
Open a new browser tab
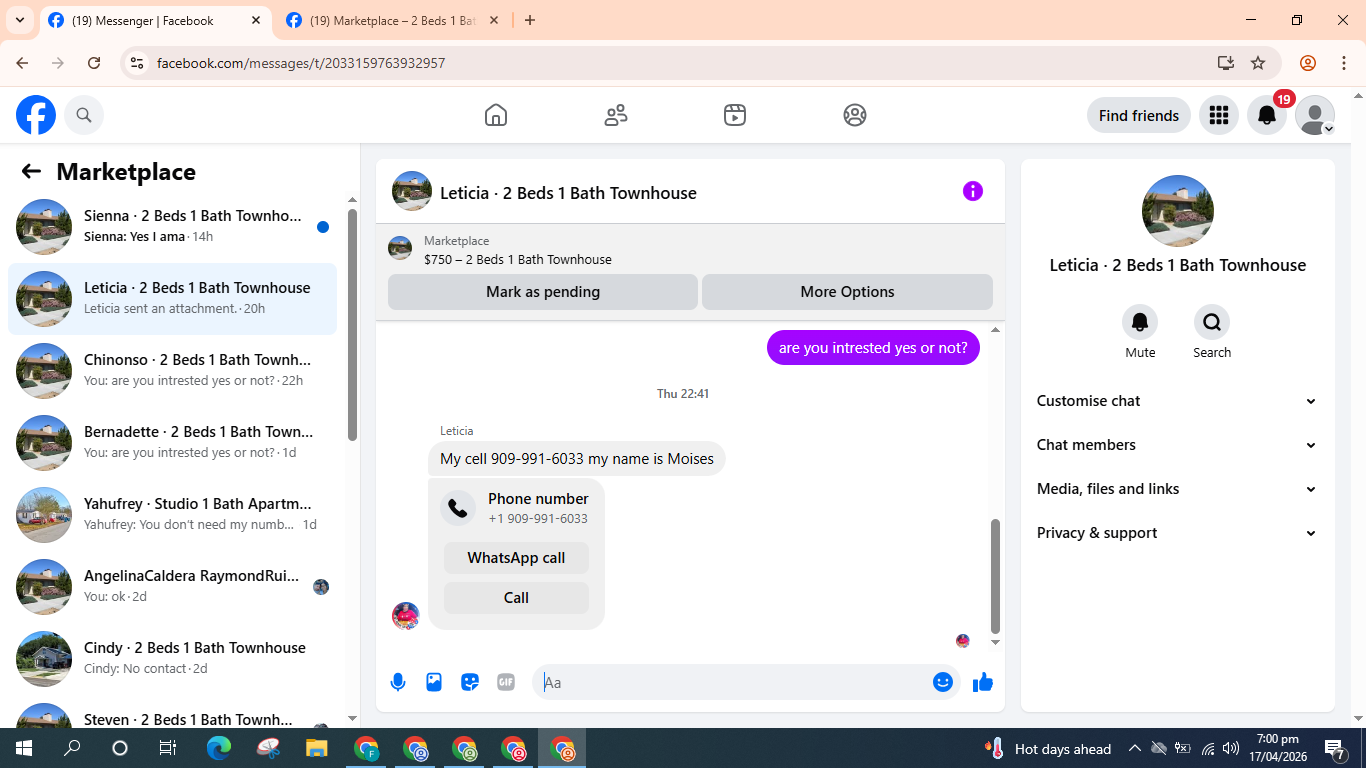pyautogui.click(x=530, y=20)
